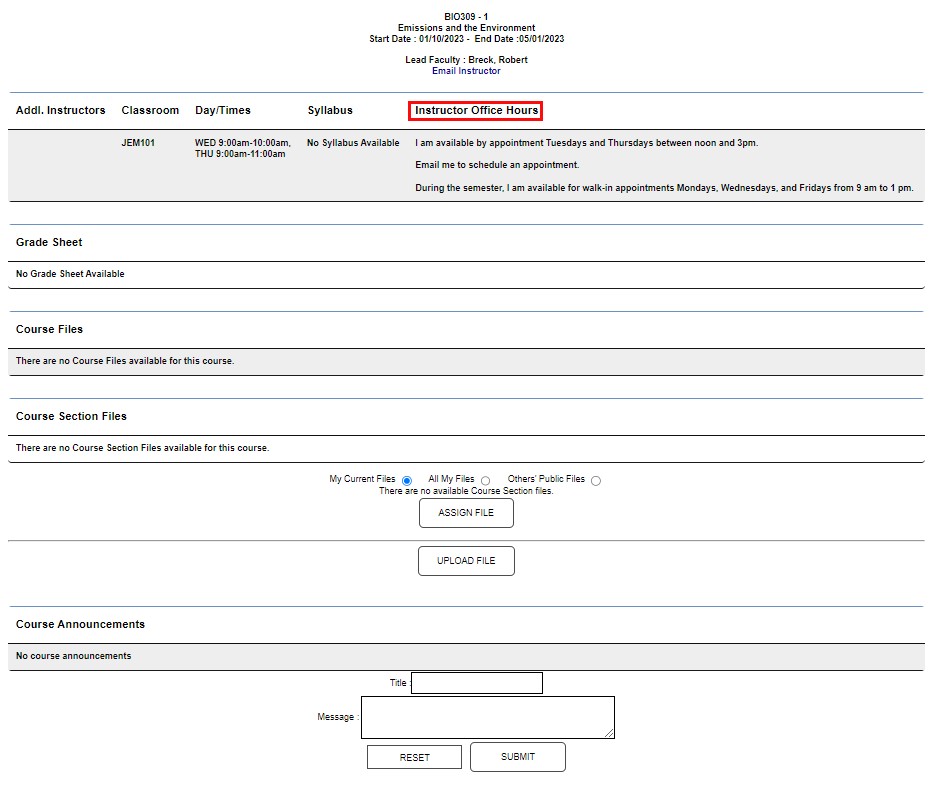Click the no available Course Section files message
Image resolution: width=936 pixels, height=789 pixels.
tap(466, 491)
